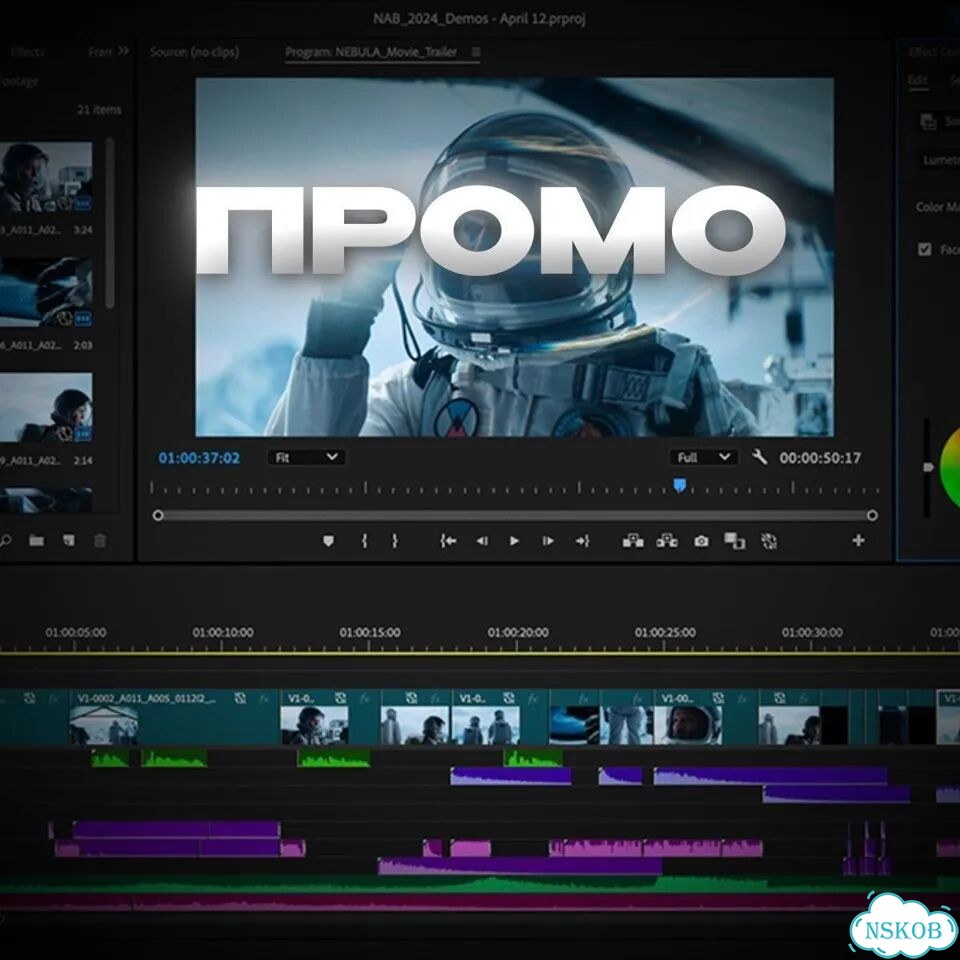Expand hidden panel tabs with double chevron

[x=124, y=51]
